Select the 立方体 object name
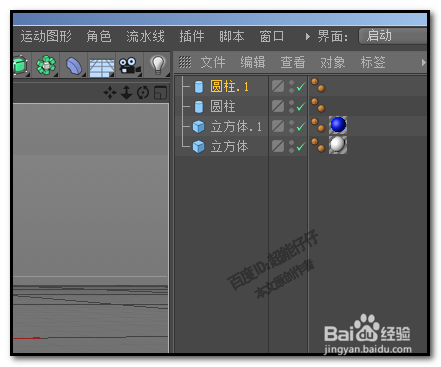The image size is (441, 367). pyautogui.click(x=229, y=147)
